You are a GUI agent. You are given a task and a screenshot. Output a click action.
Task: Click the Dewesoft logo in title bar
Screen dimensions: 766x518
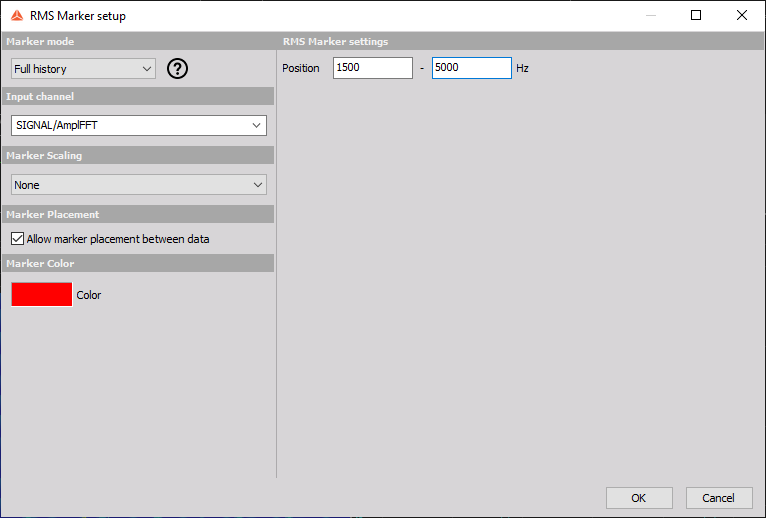click(x=17, y=16)
